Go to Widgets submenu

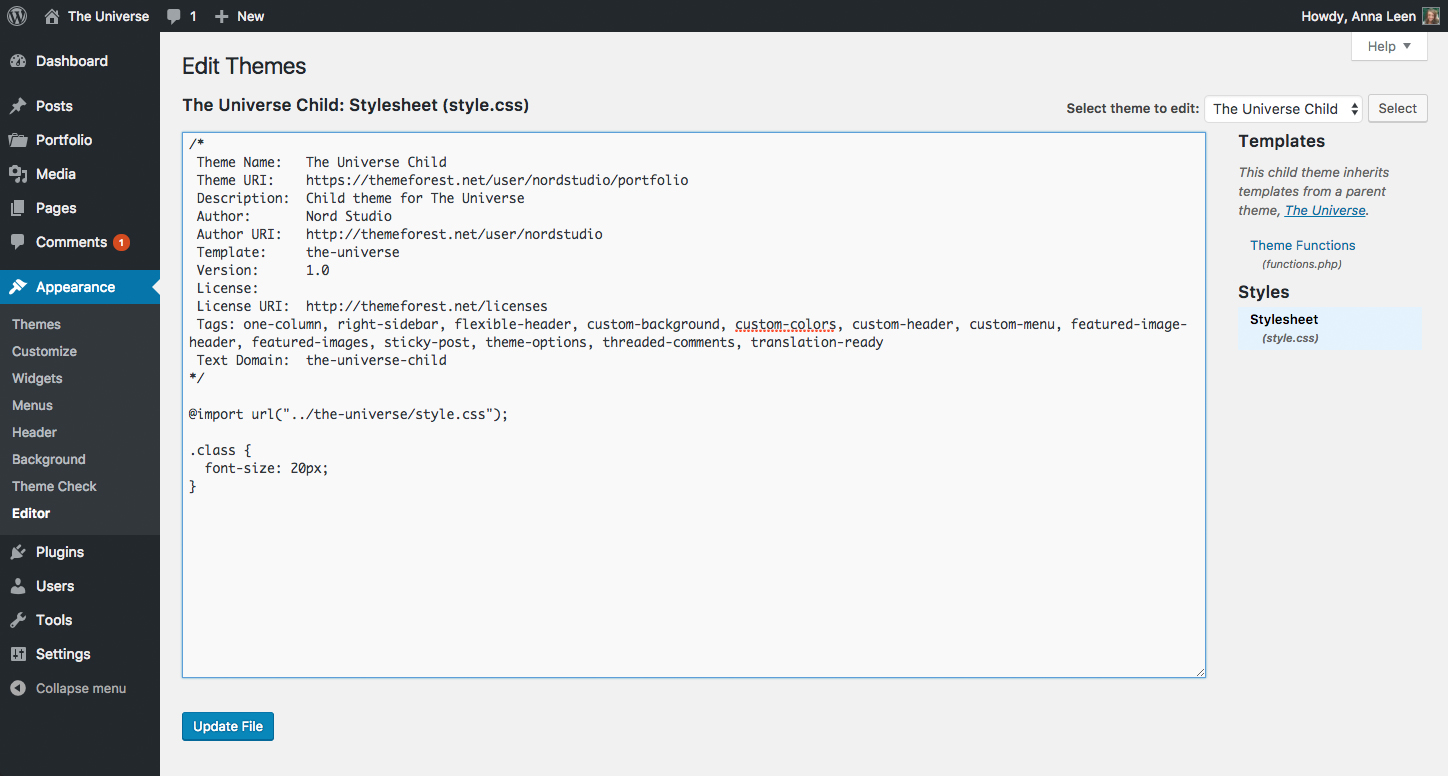(37, 378)
